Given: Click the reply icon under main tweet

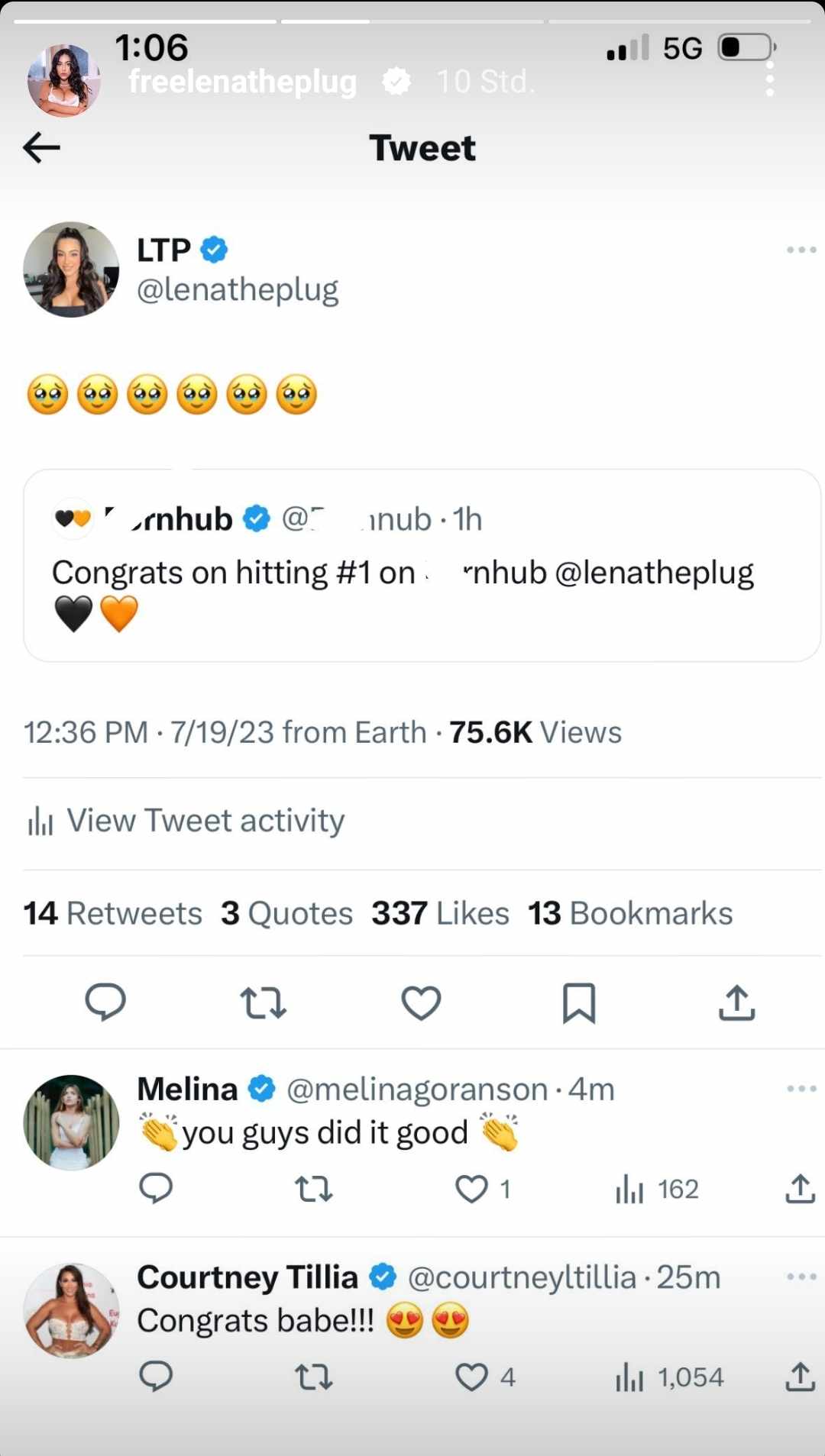Looking at the screenshot, I should pyautogui.click(x=105, y=1002).
